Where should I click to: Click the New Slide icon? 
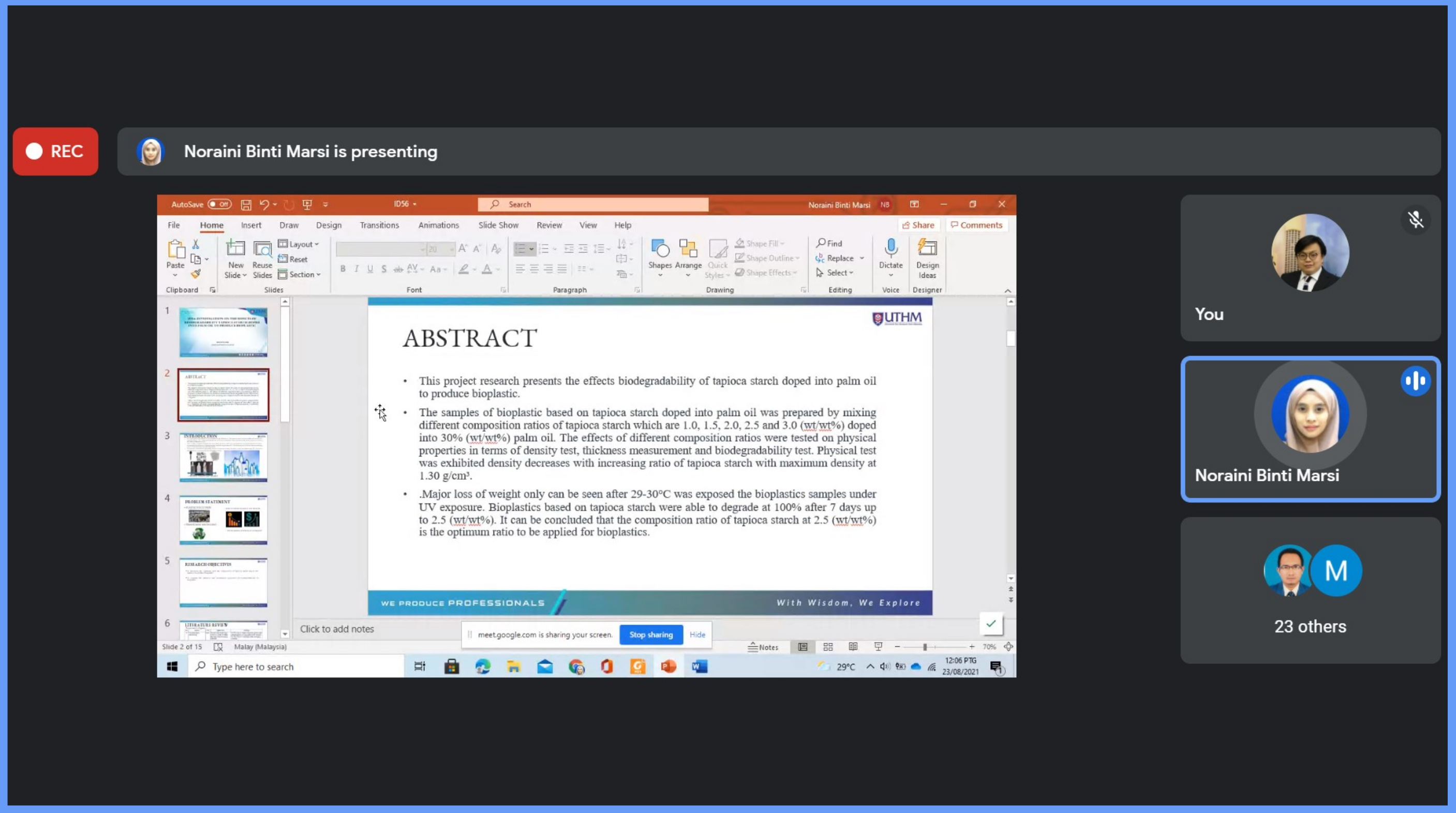236,249
